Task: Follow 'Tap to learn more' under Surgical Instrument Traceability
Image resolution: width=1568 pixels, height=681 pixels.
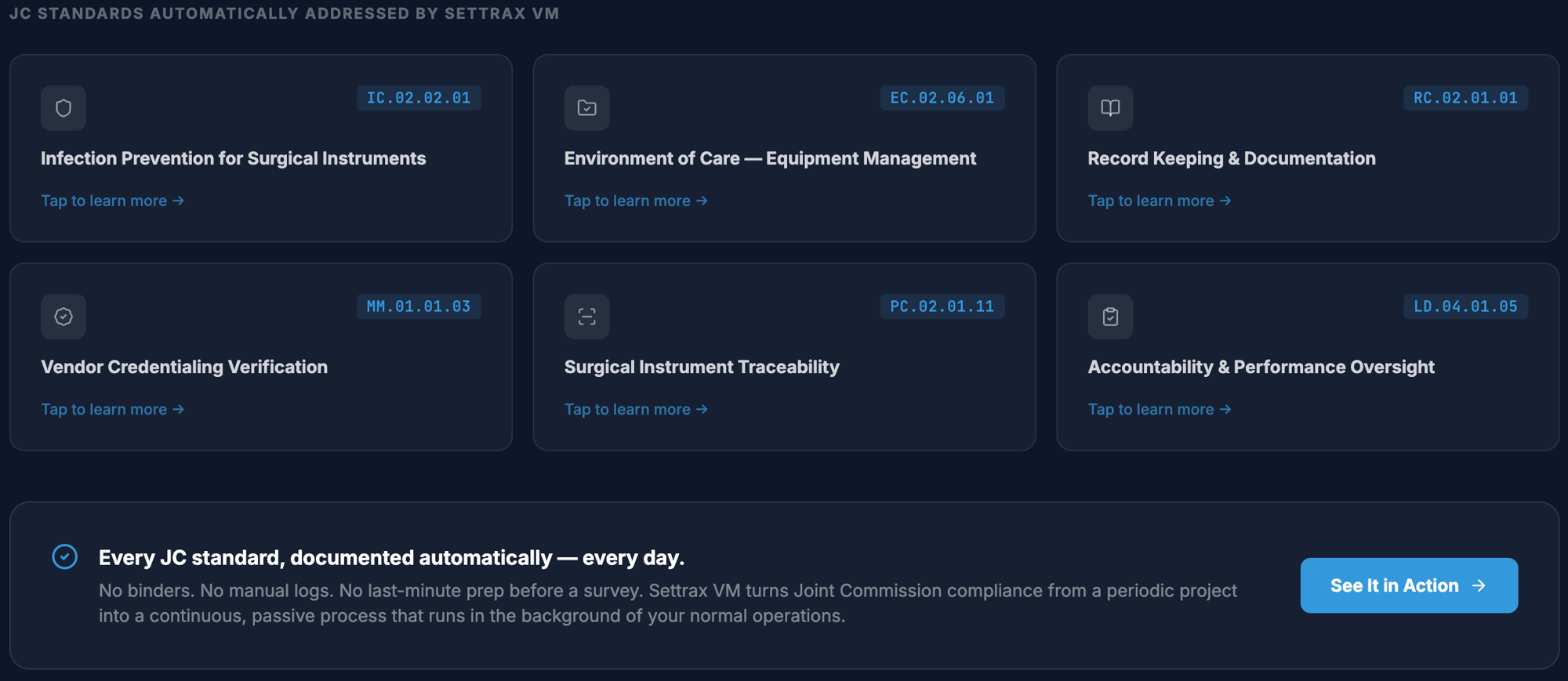Action: click(636, 409)
